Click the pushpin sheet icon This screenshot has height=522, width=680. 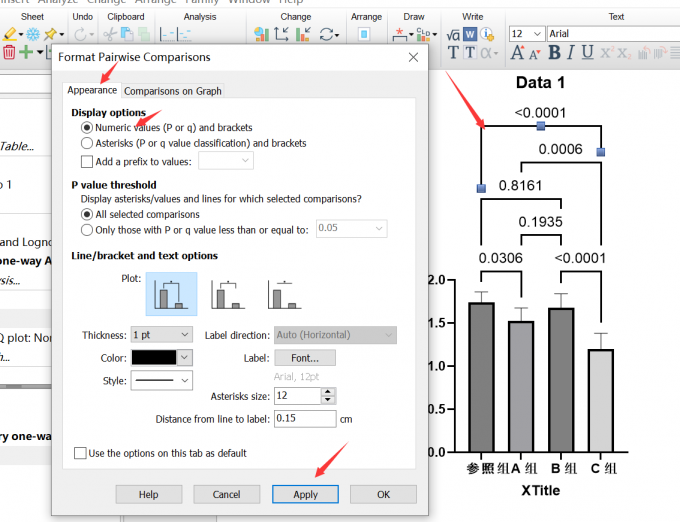point(50,34)
